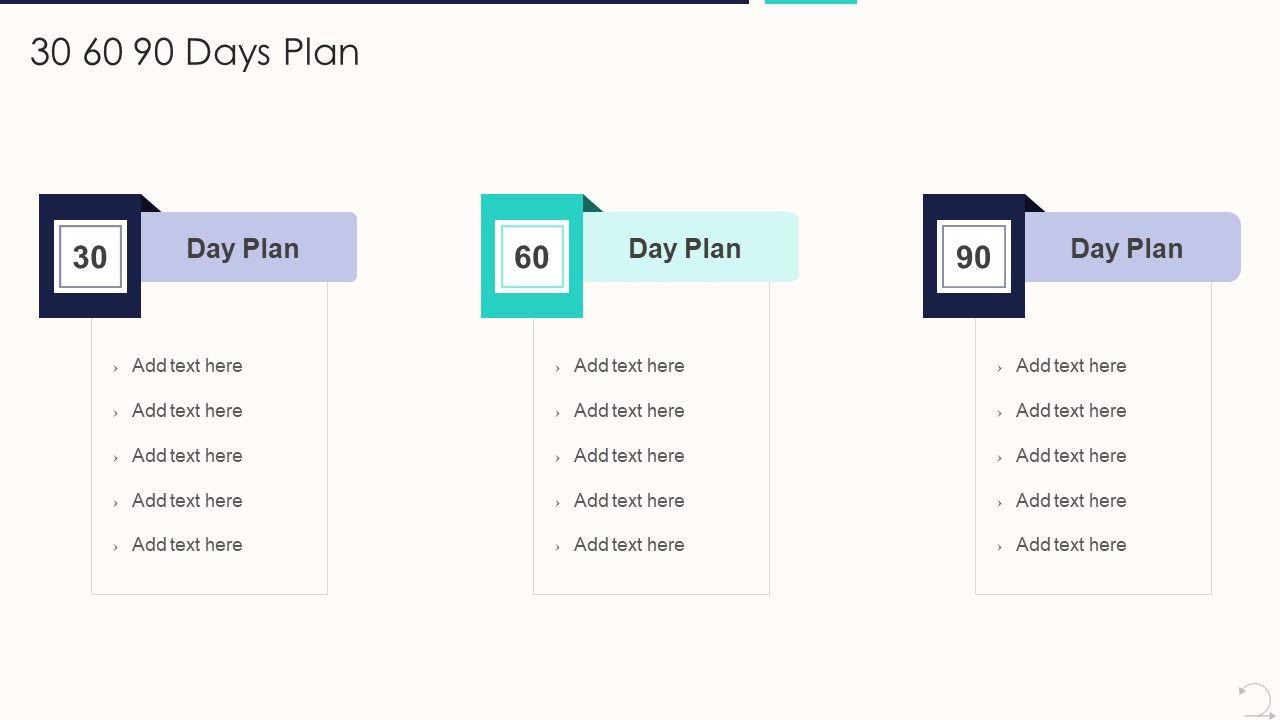Image resolution: width=1280 pixels, height=720 pixels.
Task: Select the 60 Day Plan header label
Action: coord(685,248)
